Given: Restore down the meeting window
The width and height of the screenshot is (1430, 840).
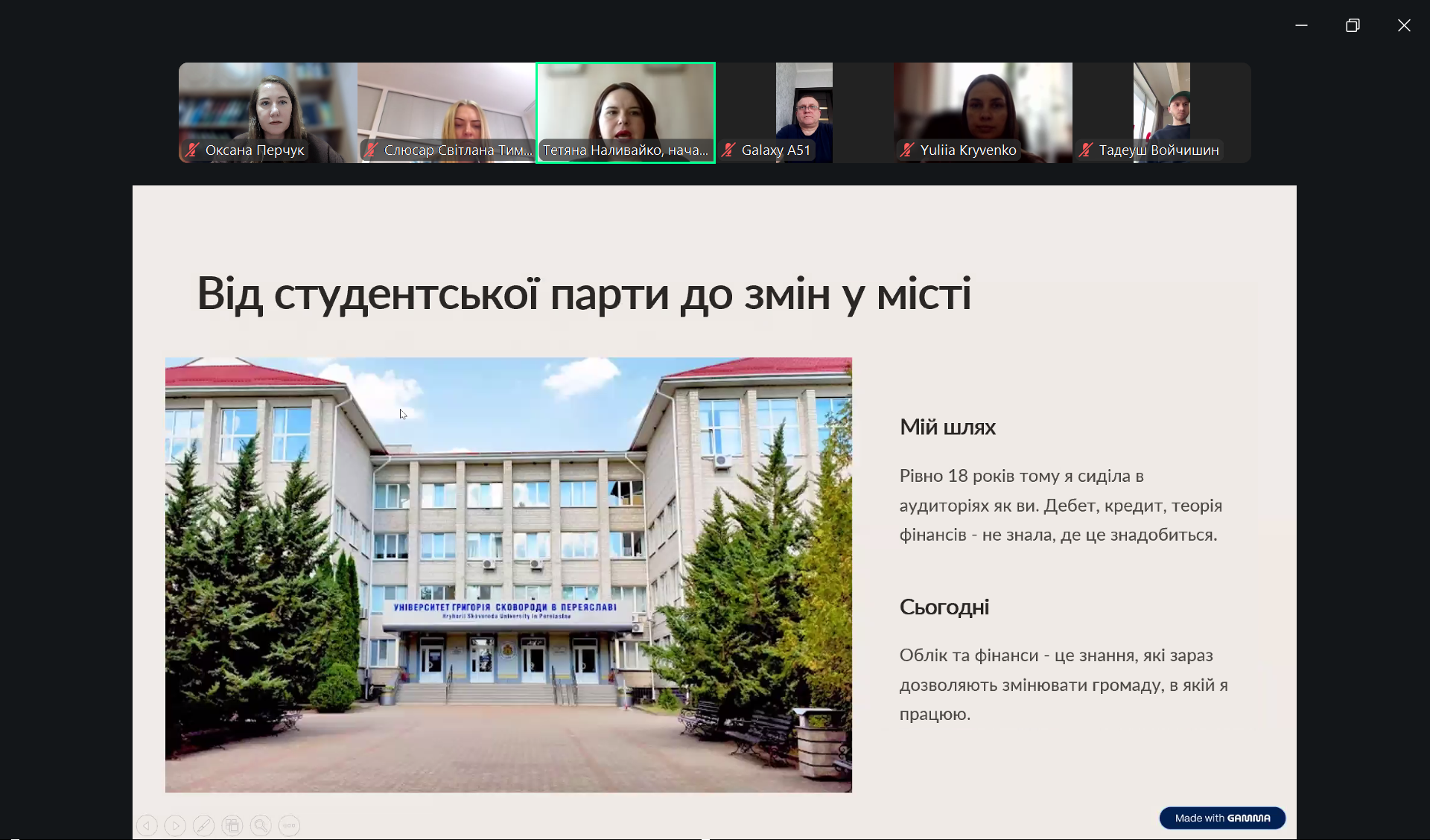Looking at the screenshot, I should point(1353,25).
